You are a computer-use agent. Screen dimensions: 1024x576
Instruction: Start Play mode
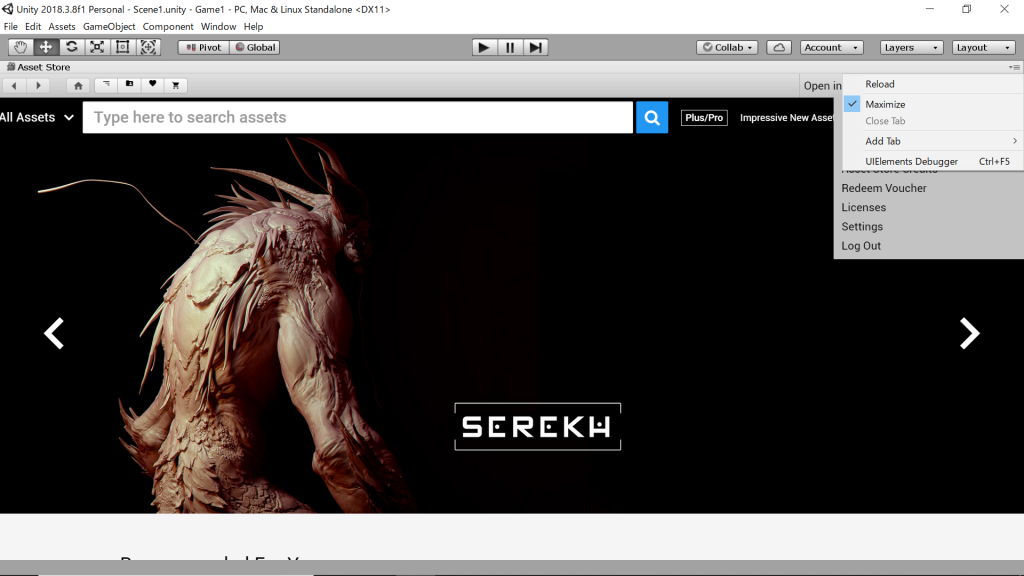pyautogui.click(x=484, y=47)
